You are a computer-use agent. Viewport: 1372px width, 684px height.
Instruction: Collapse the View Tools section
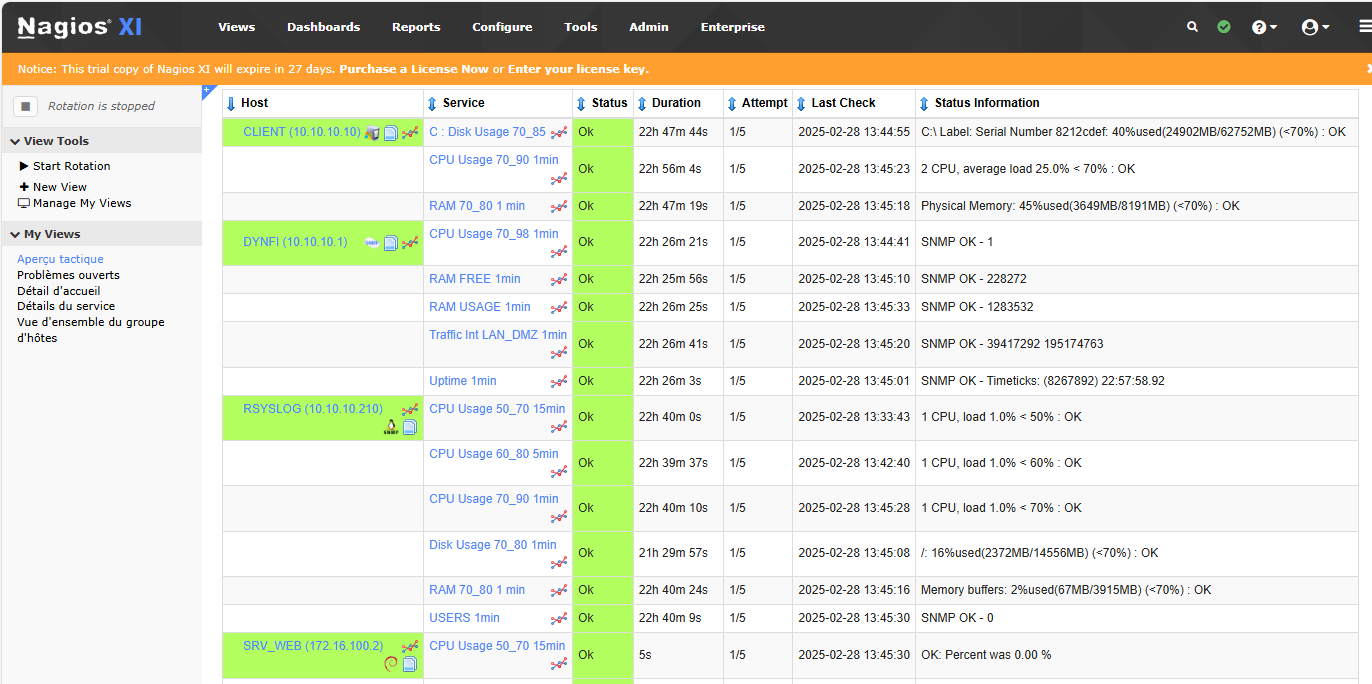point(16,142)
